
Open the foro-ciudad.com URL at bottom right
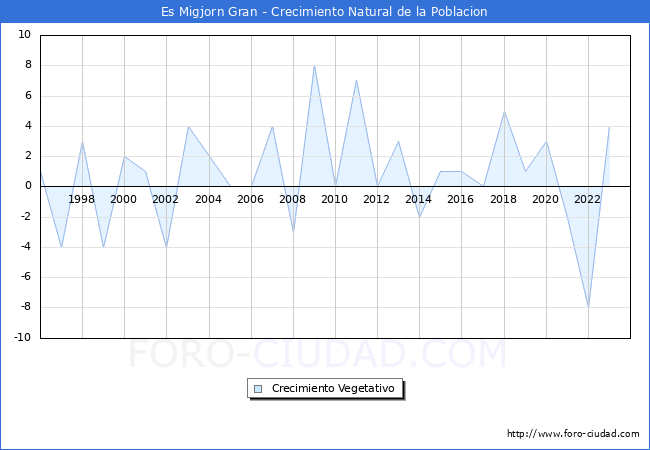coord(573,434)
